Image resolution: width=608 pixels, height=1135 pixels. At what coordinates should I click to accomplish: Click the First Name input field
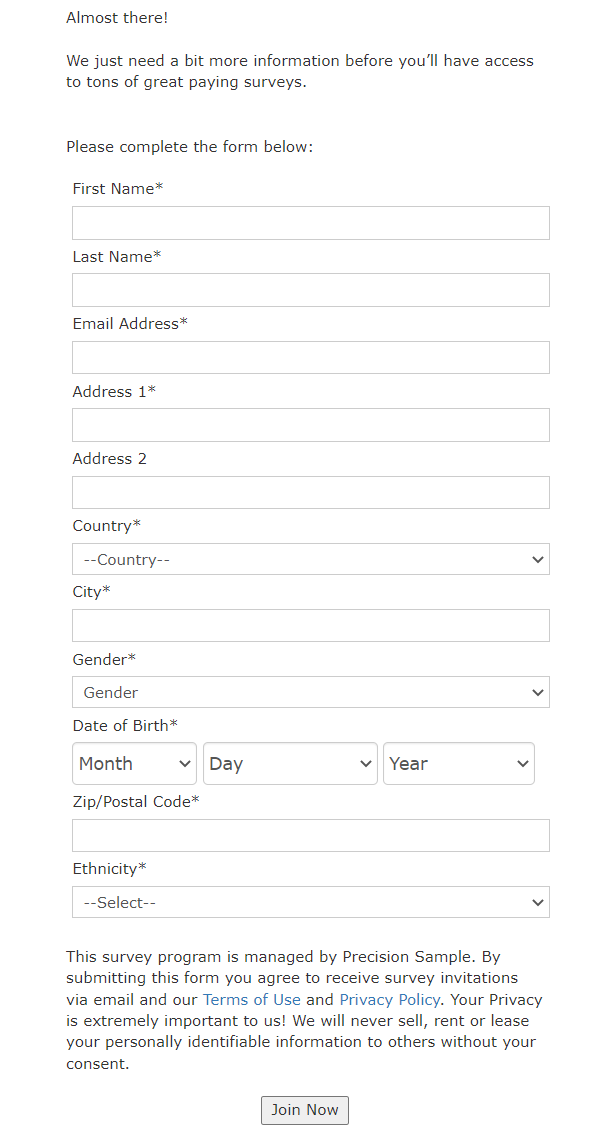(x=310, y=223)
